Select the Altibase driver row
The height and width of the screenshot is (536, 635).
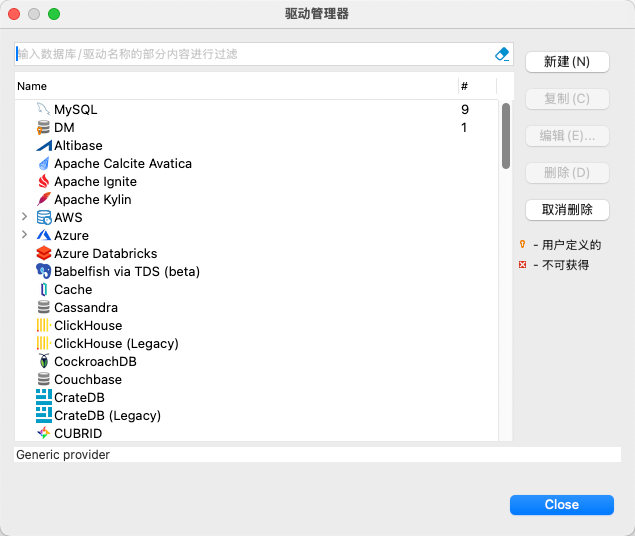click(x=257, y=145)
